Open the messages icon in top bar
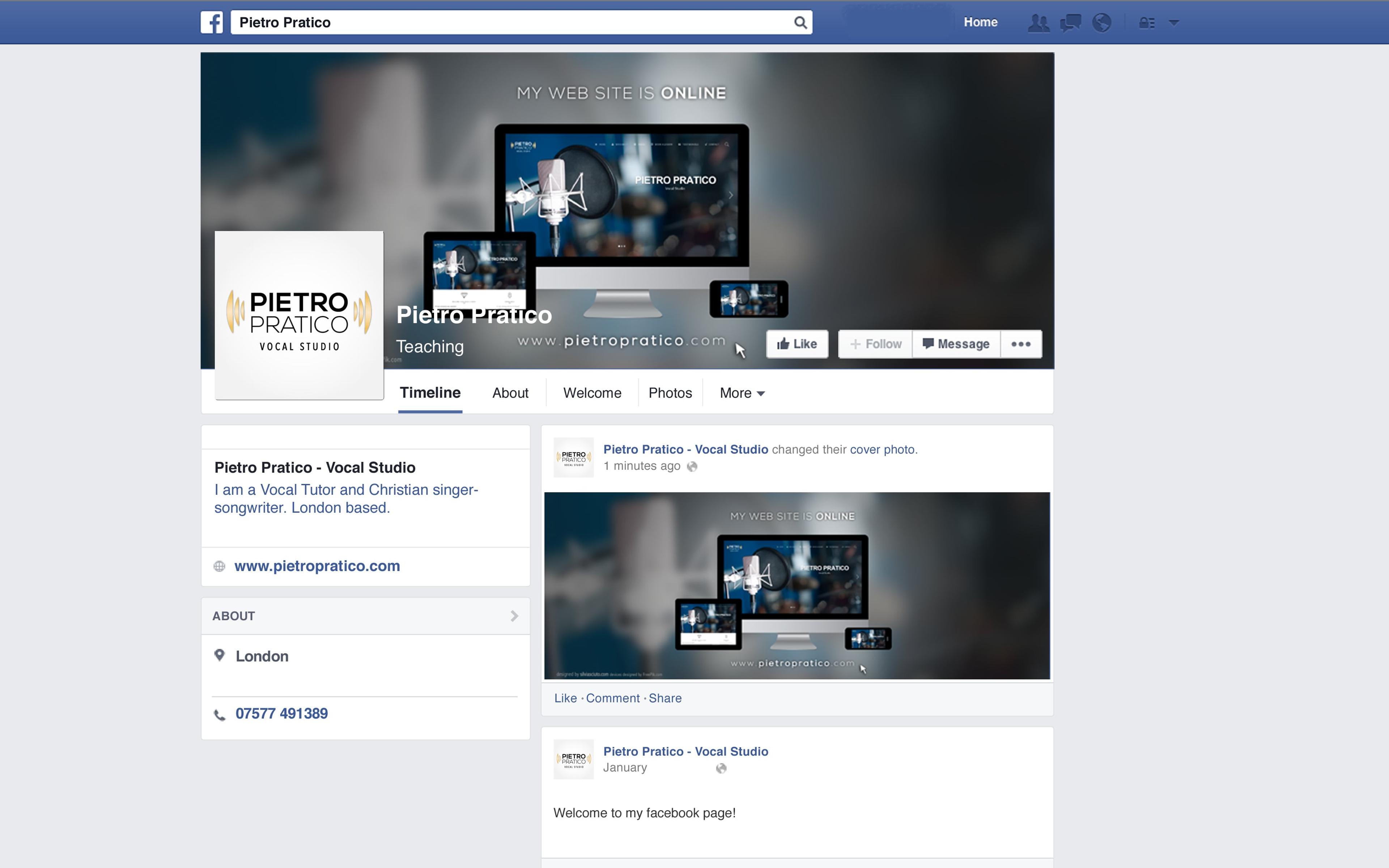This screenshot has width=1389, height=868. pos(1070,23)
